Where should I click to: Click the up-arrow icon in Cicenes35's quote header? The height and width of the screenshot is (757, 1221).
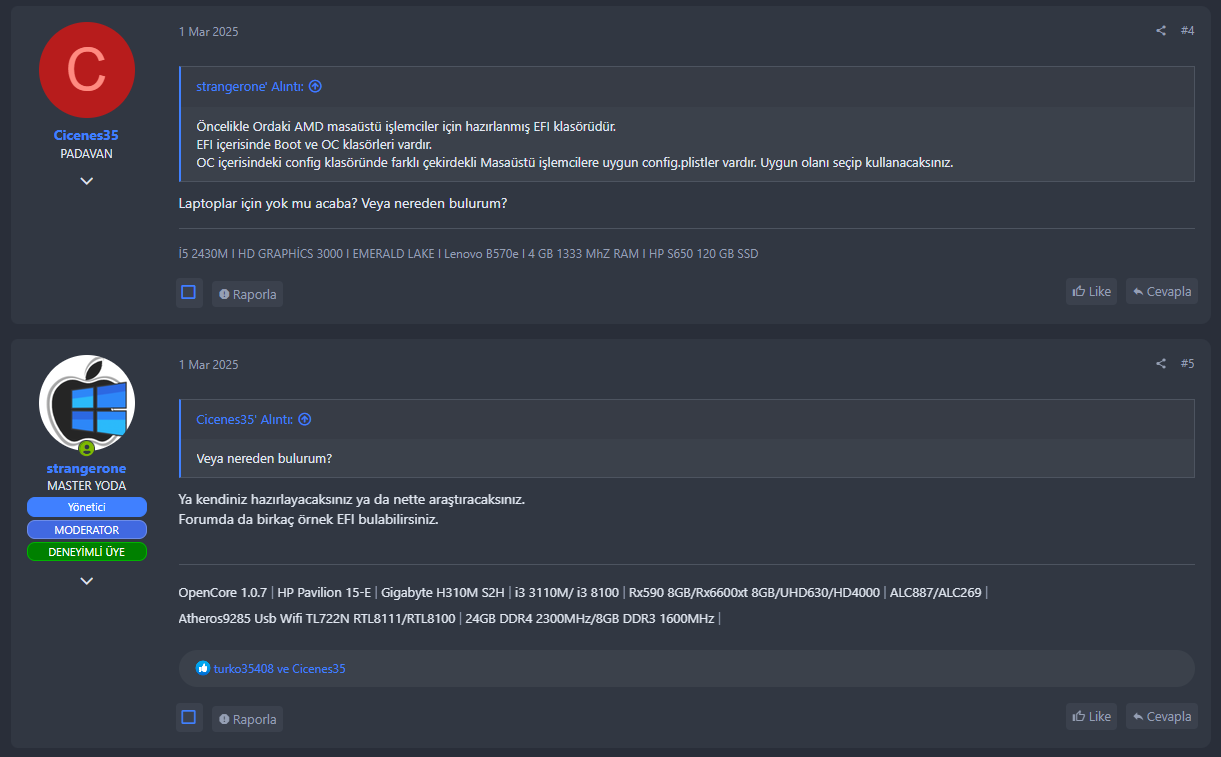(x=305, y=420)
